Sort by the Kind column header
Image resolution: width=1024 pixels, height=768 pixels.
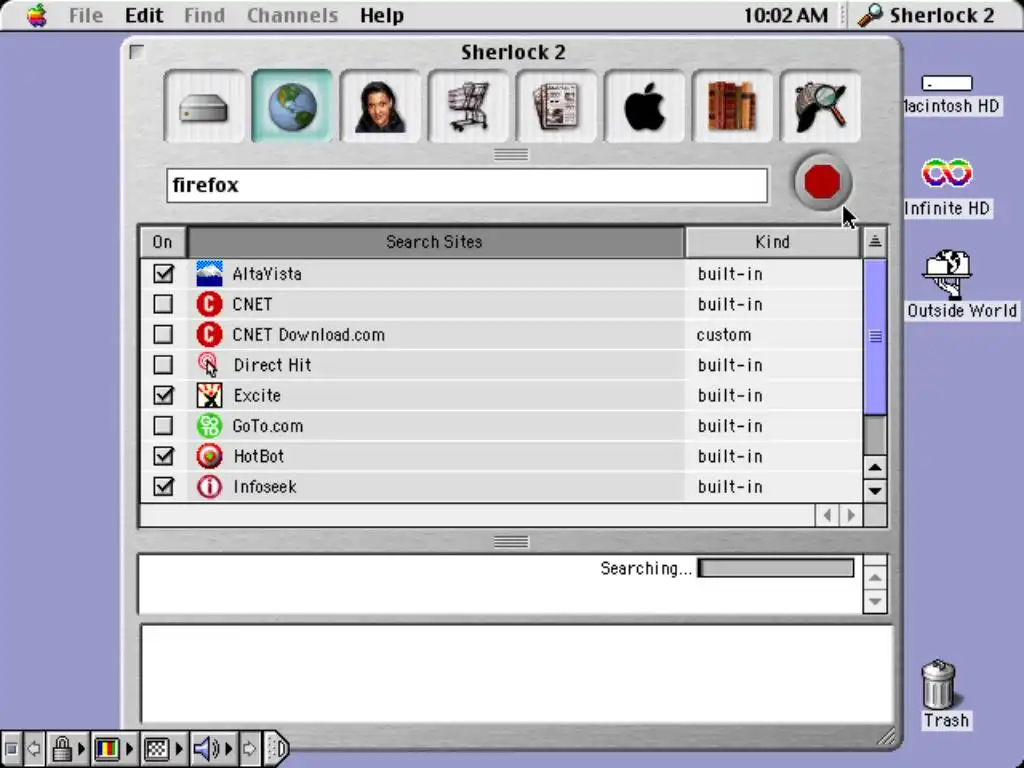[773, 242]
